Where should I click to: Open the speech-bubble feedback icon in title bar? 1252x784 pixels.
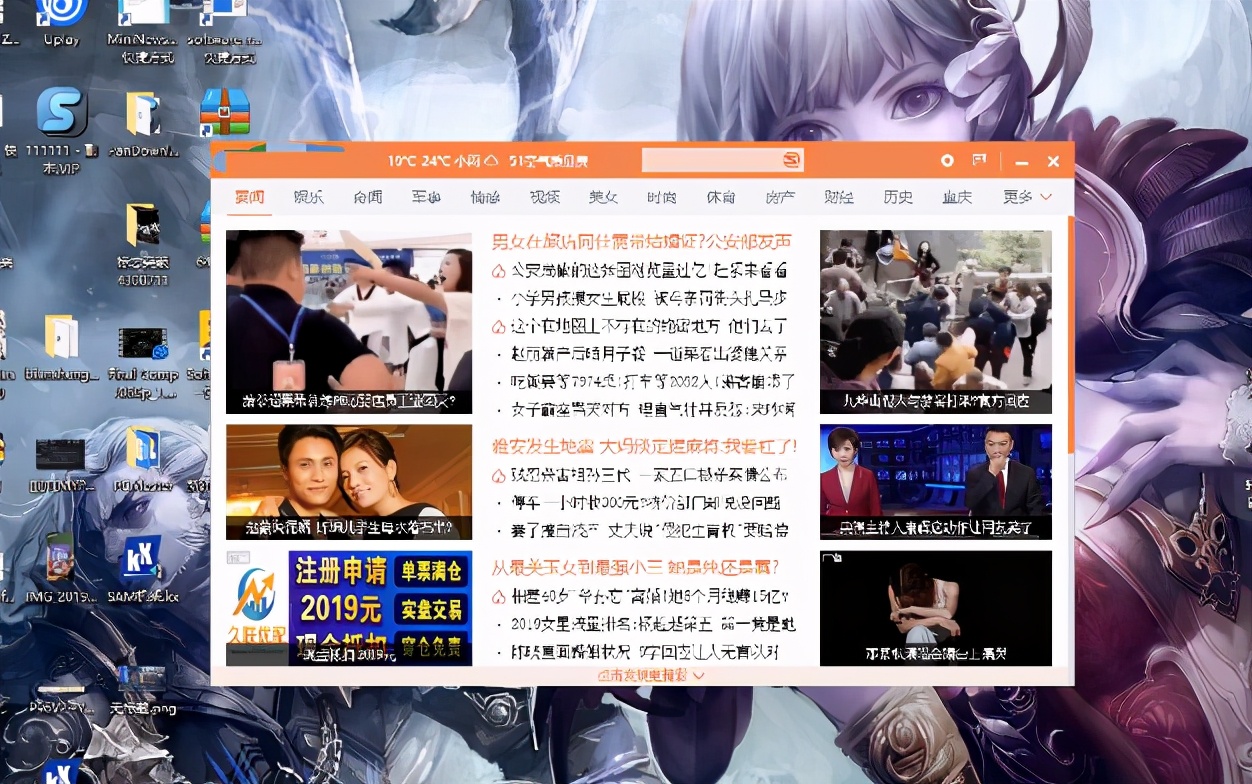click(x=978, y=161)
